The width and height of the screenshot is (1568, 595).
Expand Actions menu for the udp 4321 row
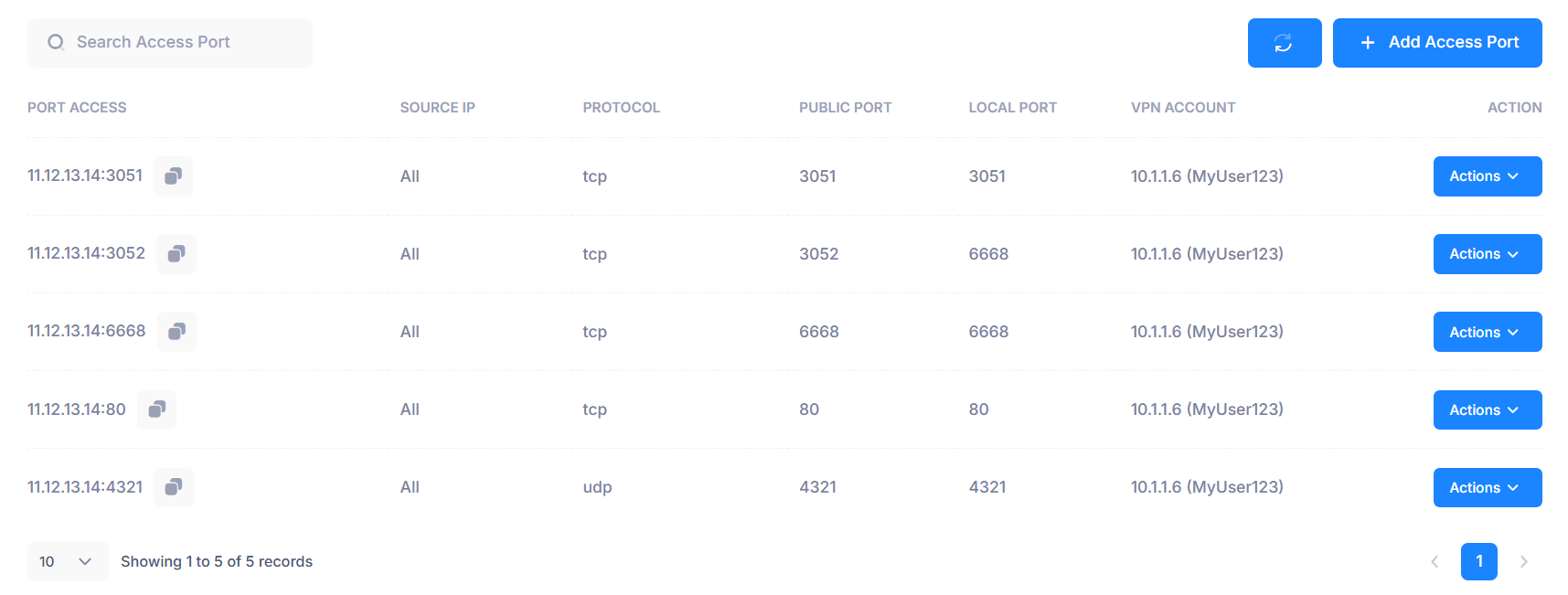[x=1488, y=487]
